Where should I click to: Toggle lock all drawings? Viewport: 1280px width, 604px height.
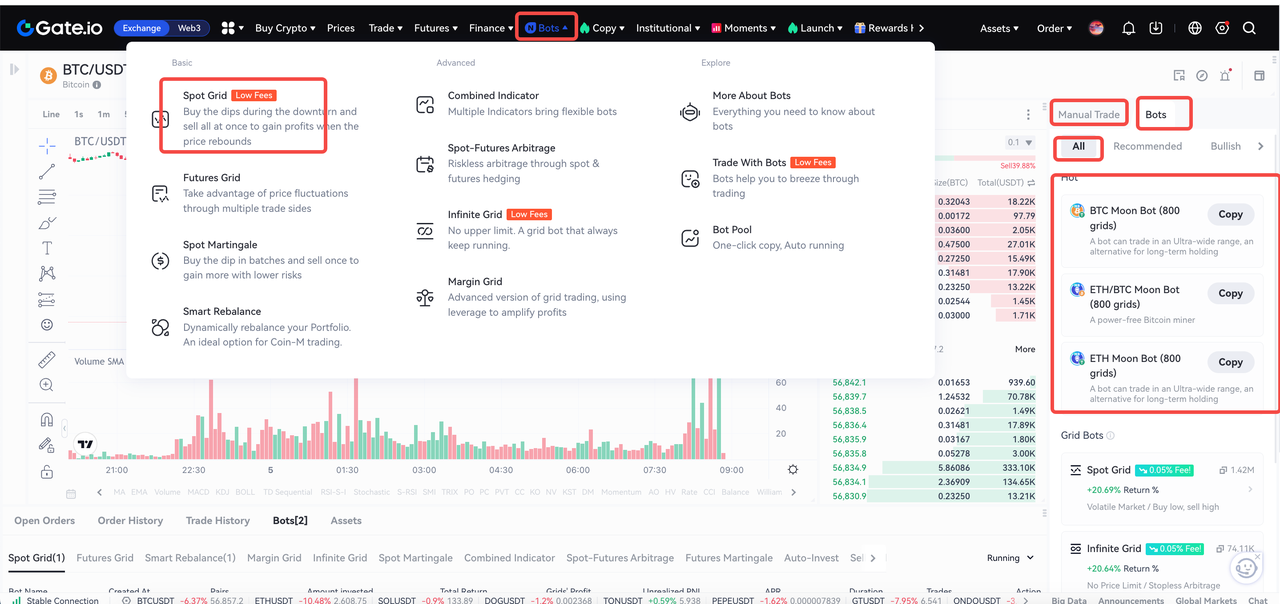pos(46,472)
